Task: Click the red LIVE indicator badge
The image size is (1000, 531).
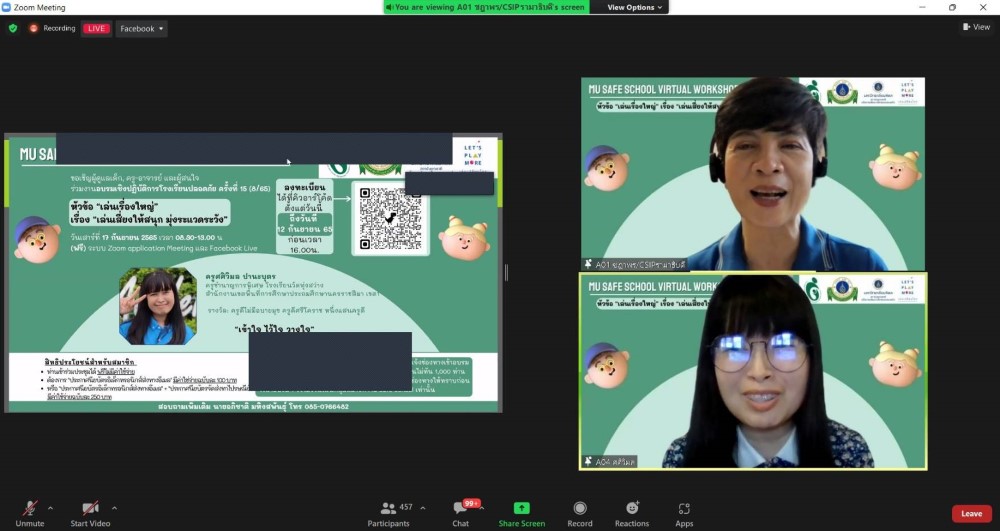Action: click(96, 28)
